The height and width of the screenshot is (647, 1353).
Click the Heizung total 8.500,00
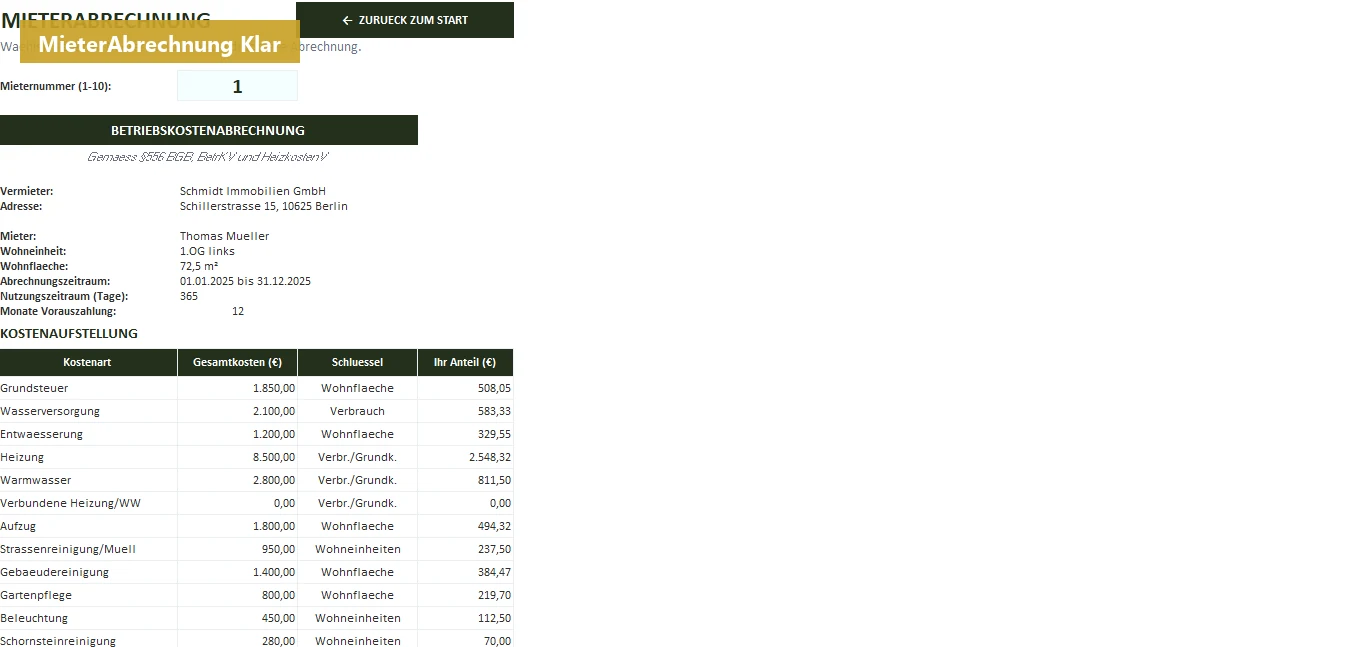point(274,457)
